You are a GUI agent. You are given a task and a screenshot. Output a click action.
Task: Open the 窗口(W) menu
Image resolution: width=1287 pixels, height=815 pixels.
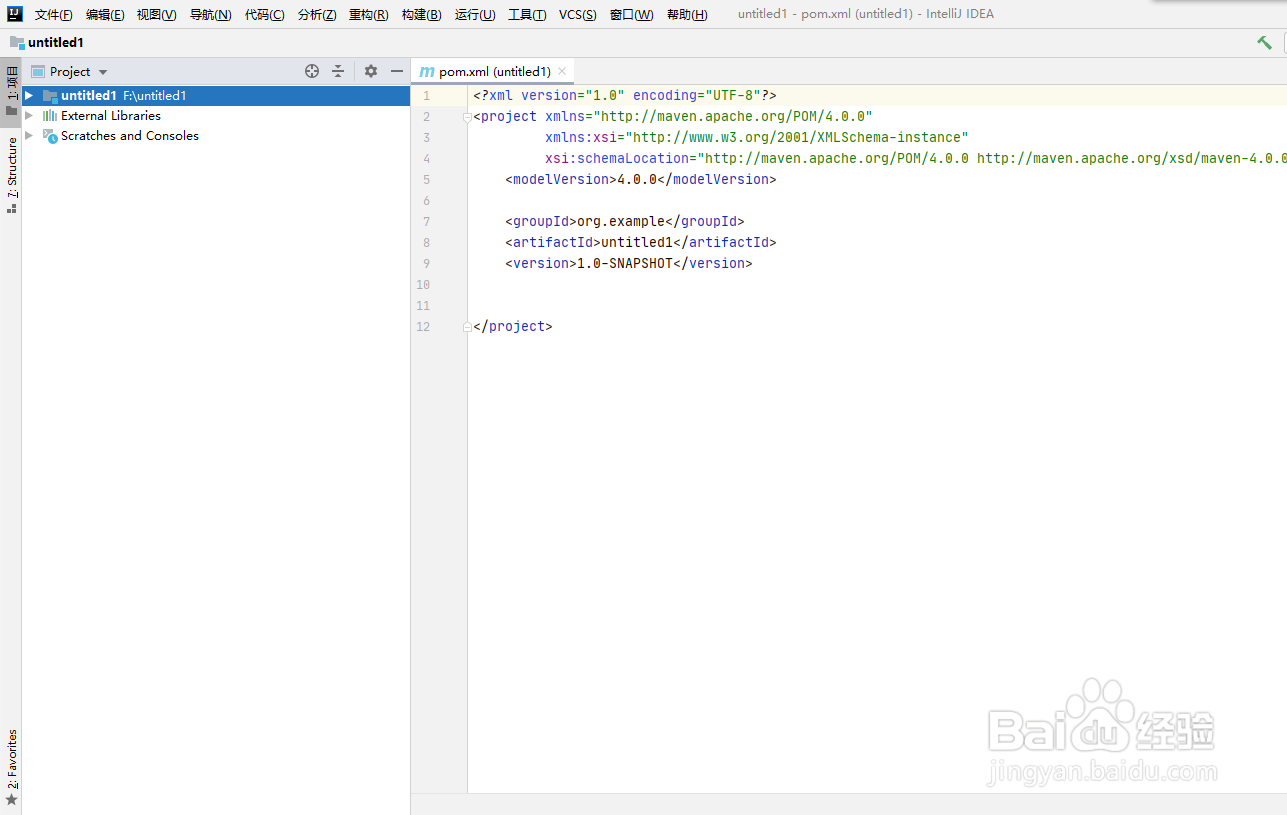[631, 15]
